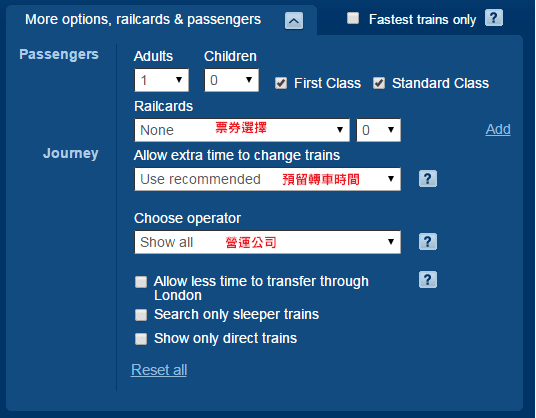Click the Add railcard link
The image size is (536, 418).
pos(498,130)
